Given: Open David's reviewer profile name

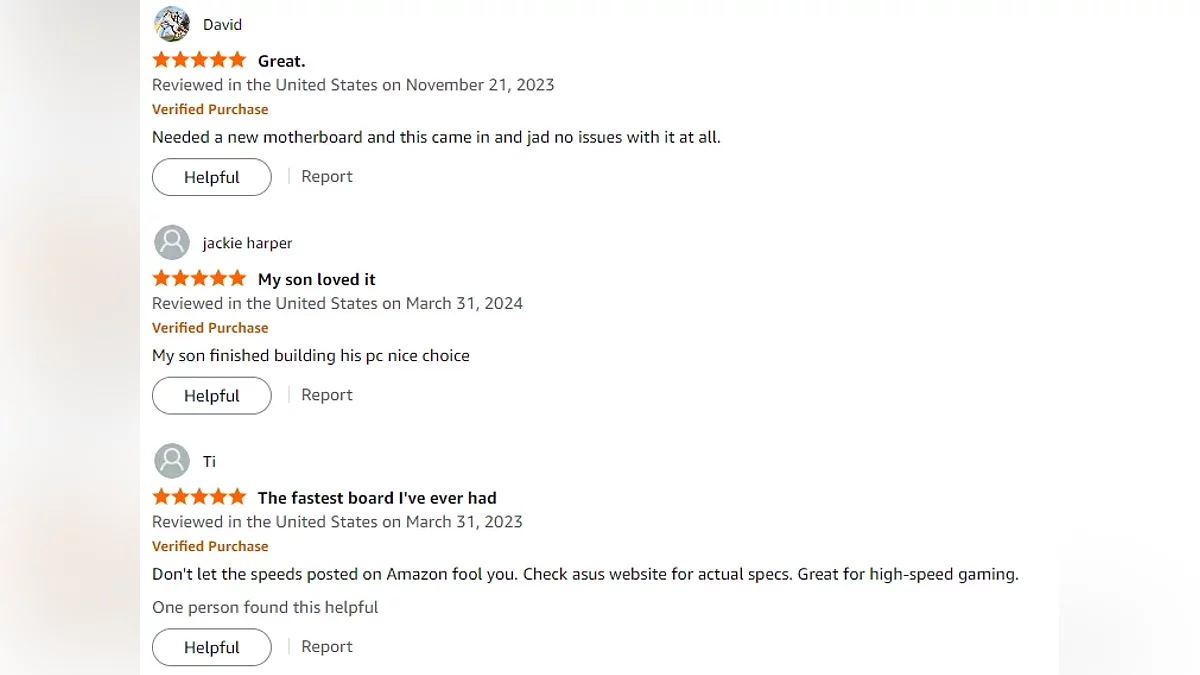Looking at the screenshot, I should tap(222, 25).
